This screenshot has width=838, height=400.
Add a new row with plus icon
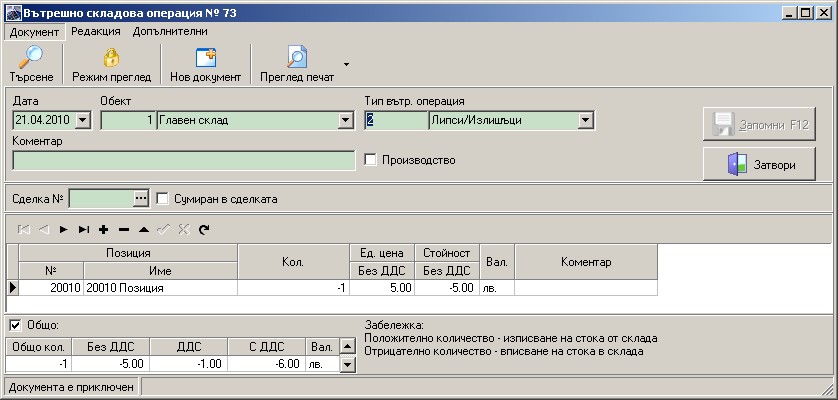pos(104,229)
